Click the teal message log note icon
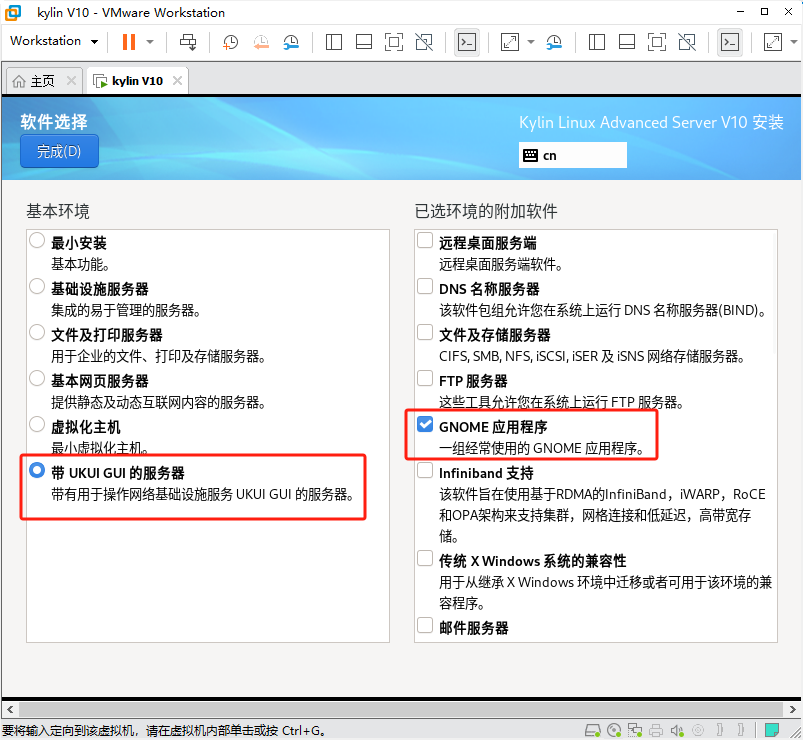This screenshot has width=803, height=740. click(x=772, y=729)
